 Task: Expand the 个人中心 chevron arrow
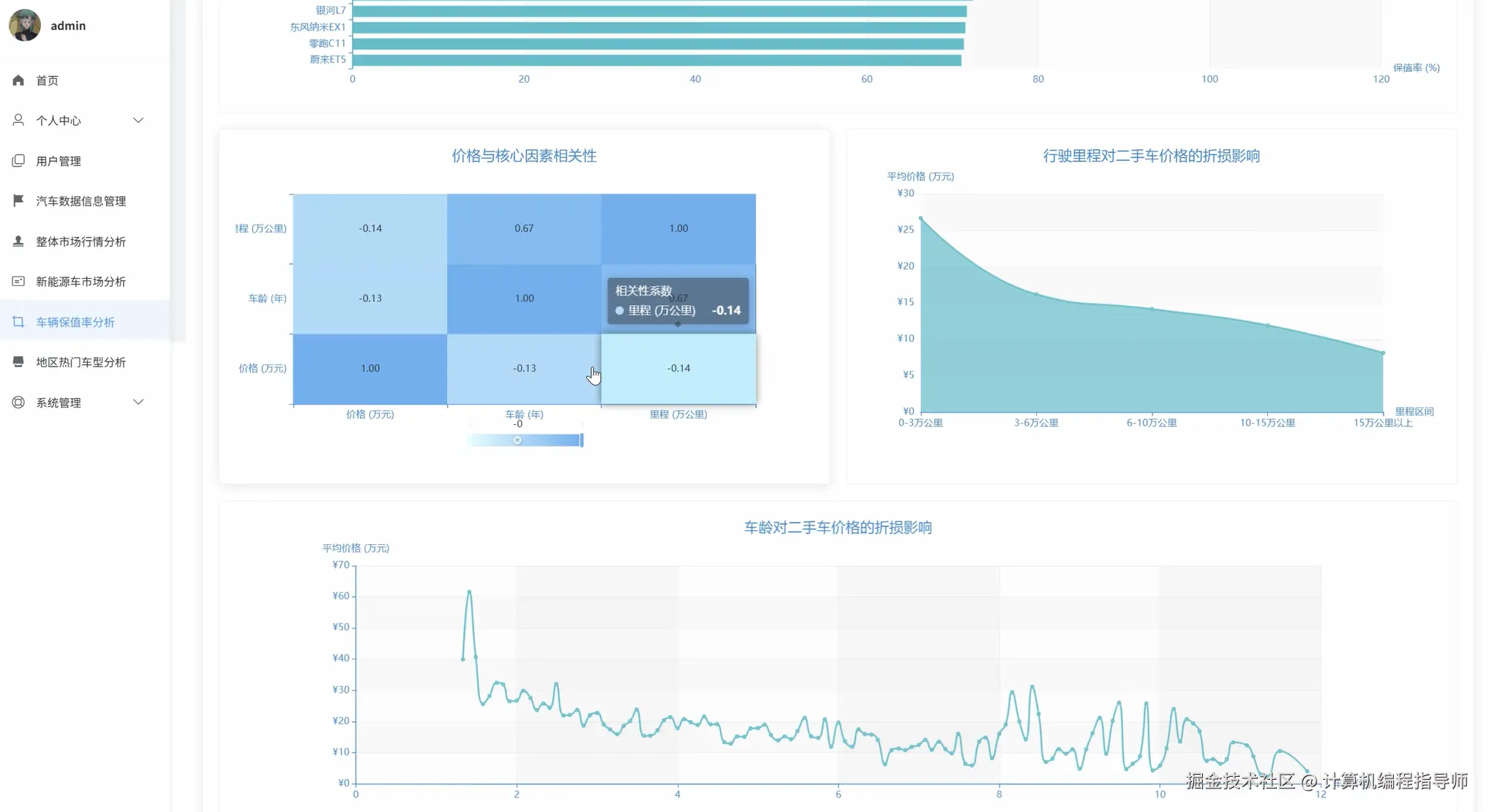coord(138,120)
